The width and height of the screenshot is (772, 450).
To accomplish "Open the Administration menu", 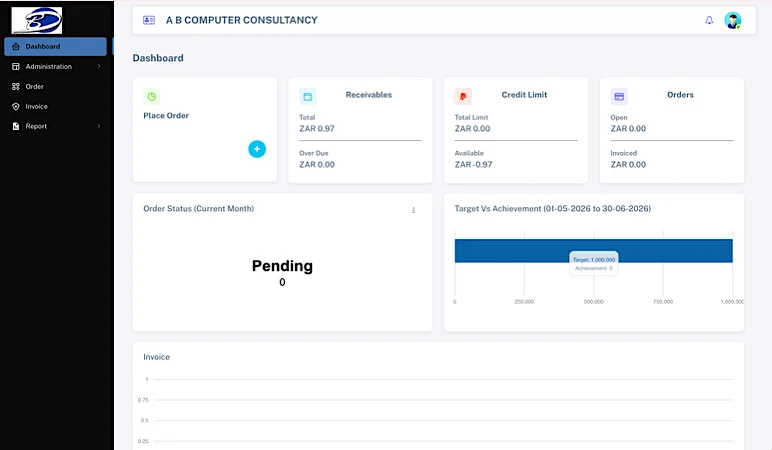I will coord(55,66).
